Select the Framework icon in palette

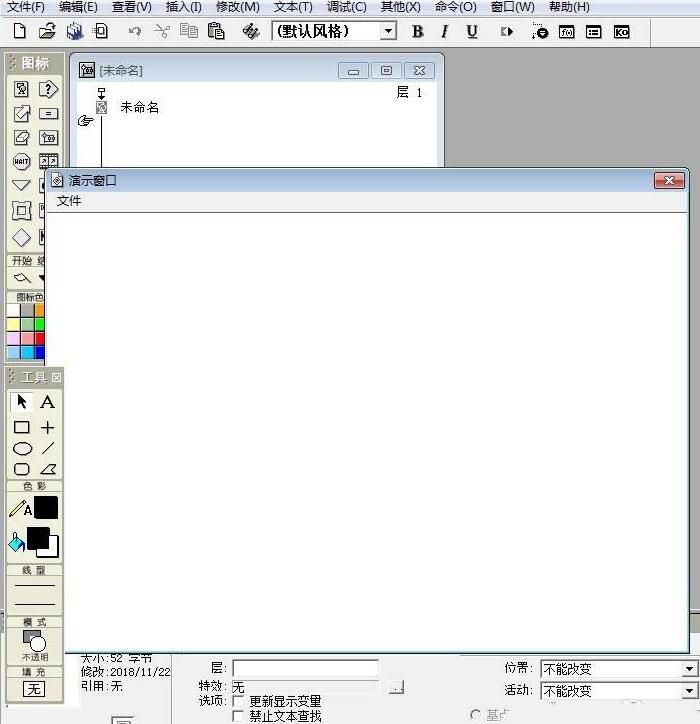[x=21, y=211]
